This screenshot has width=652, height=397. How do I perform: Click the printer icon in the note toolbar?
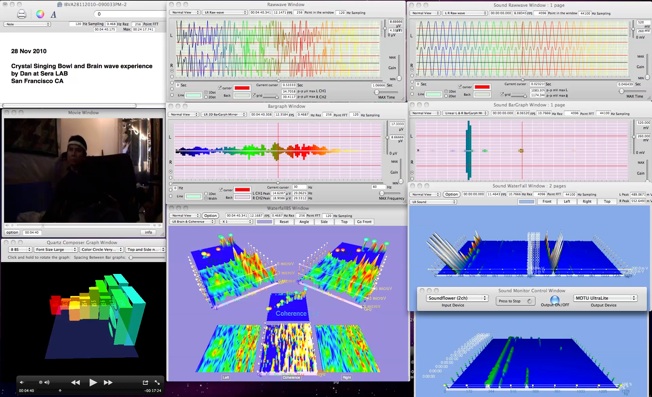[x=22, y=14]
